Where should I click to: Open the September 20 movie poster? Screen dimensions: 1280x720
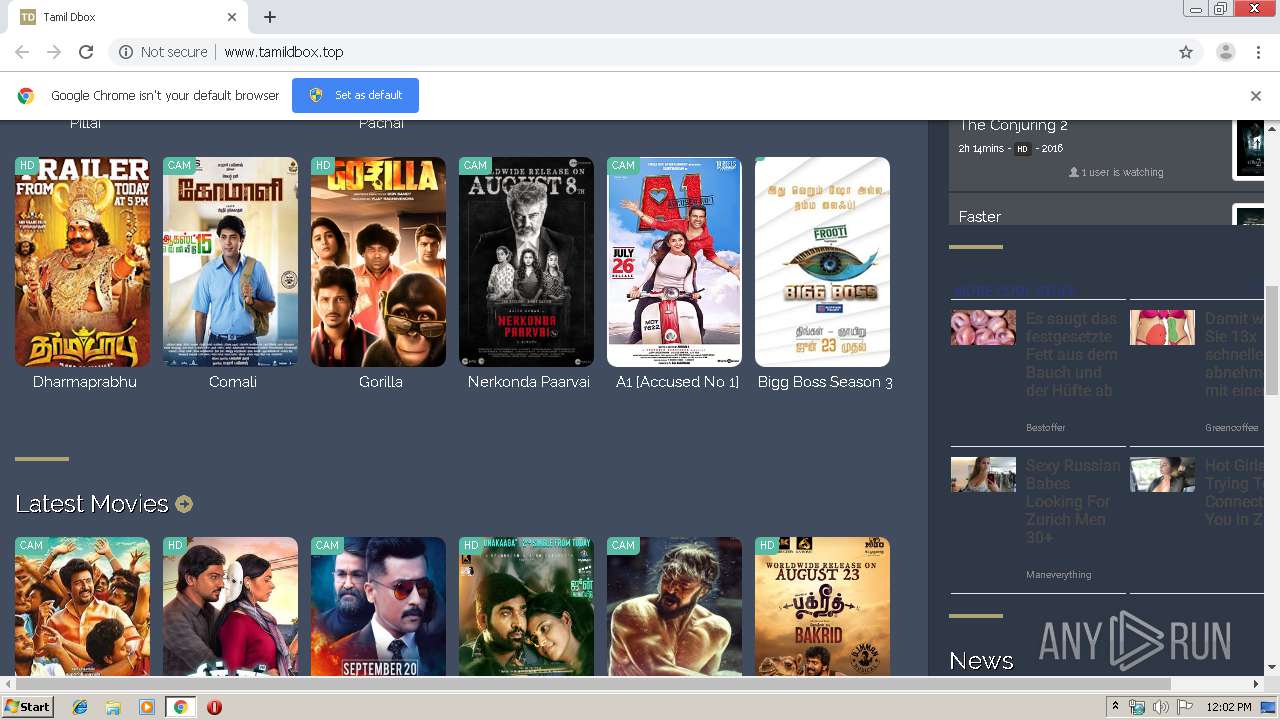(378, 607)
